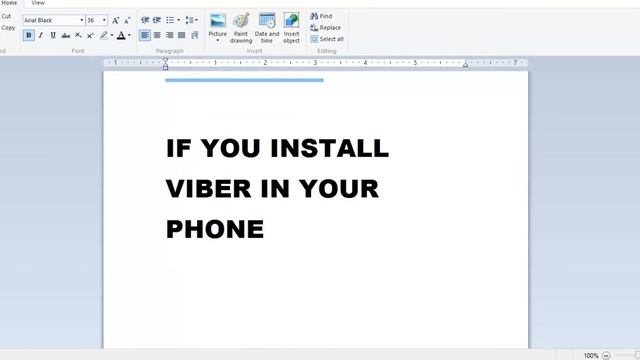Insert a Picture into document
Viewport: 640px width, 360px height.
point(218,27)
